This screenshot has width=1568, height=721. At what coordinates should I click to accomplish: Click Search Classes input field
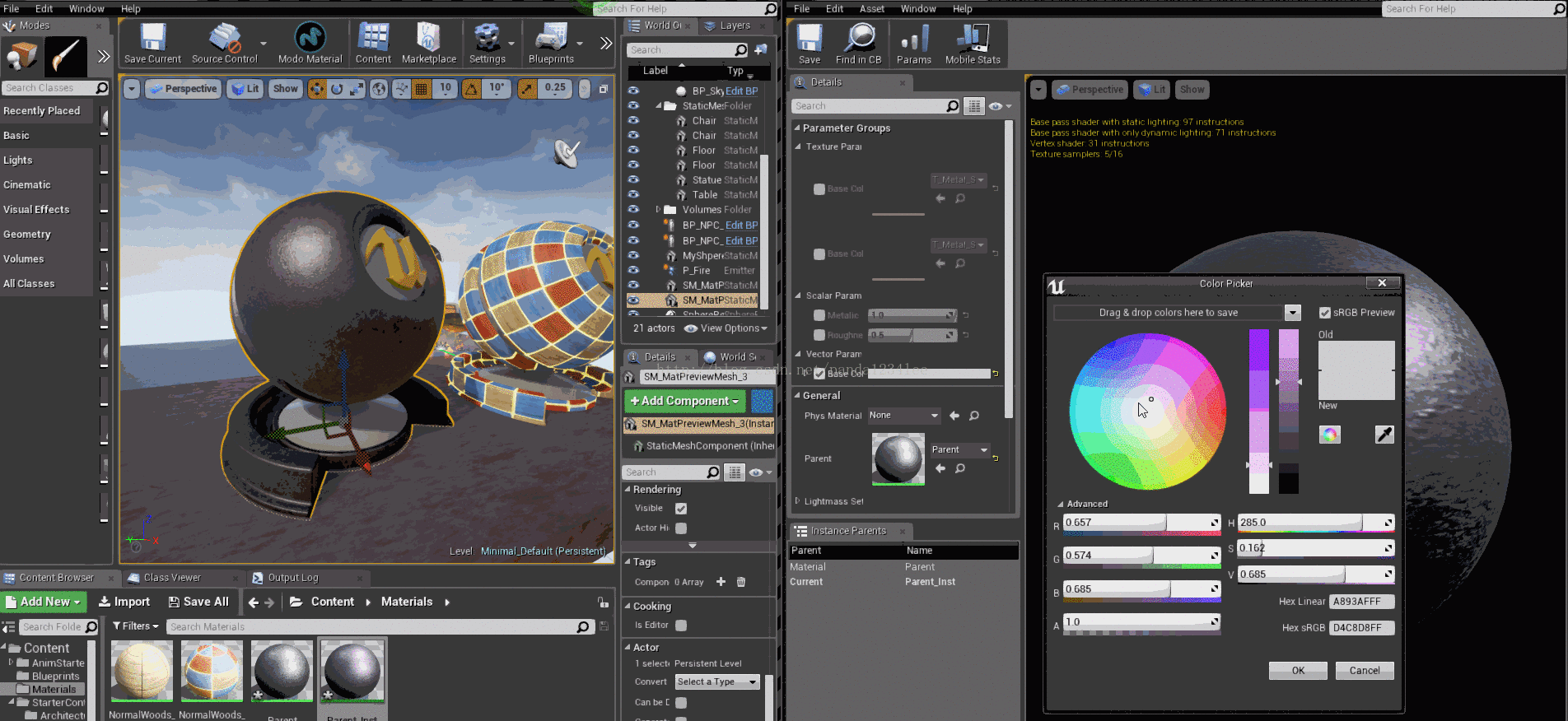[x=55, y=88]
